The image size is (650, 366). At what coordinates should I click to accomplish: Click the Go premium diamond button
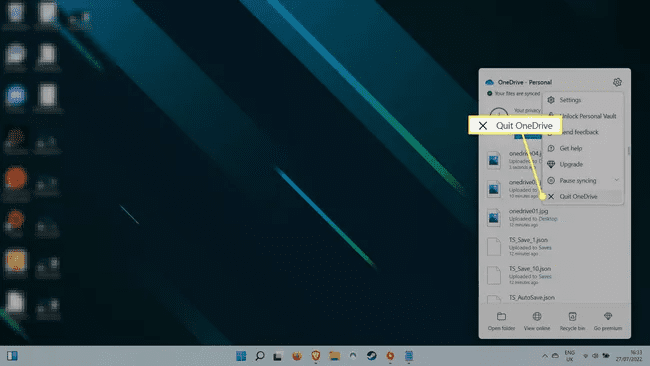click(608, 321)
